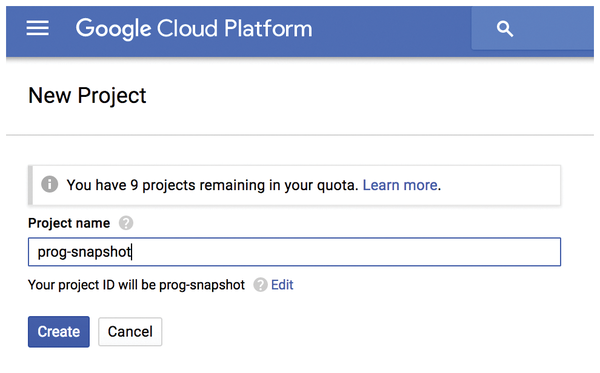
Task: Focus the Project name input field
Action: coord(294,252)
